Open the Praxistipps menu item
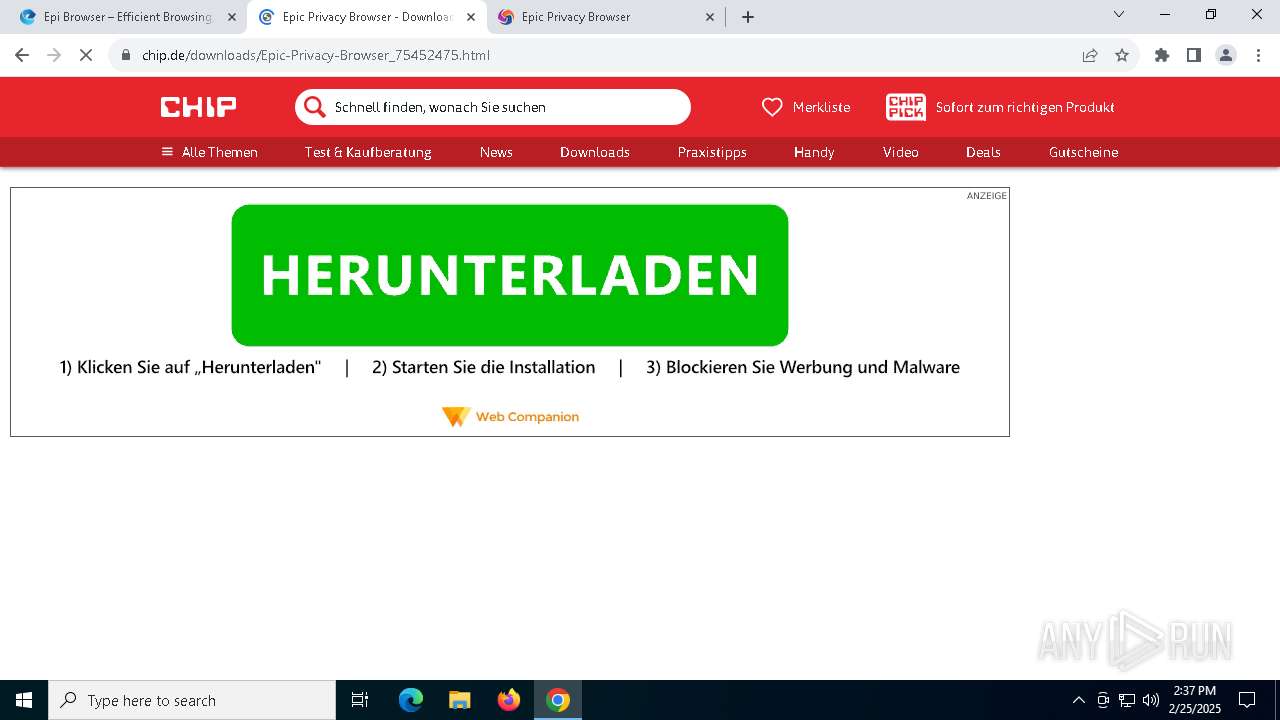Image resolution: width=1280 pixels, height=720 pixels. (x=712, y=152)
